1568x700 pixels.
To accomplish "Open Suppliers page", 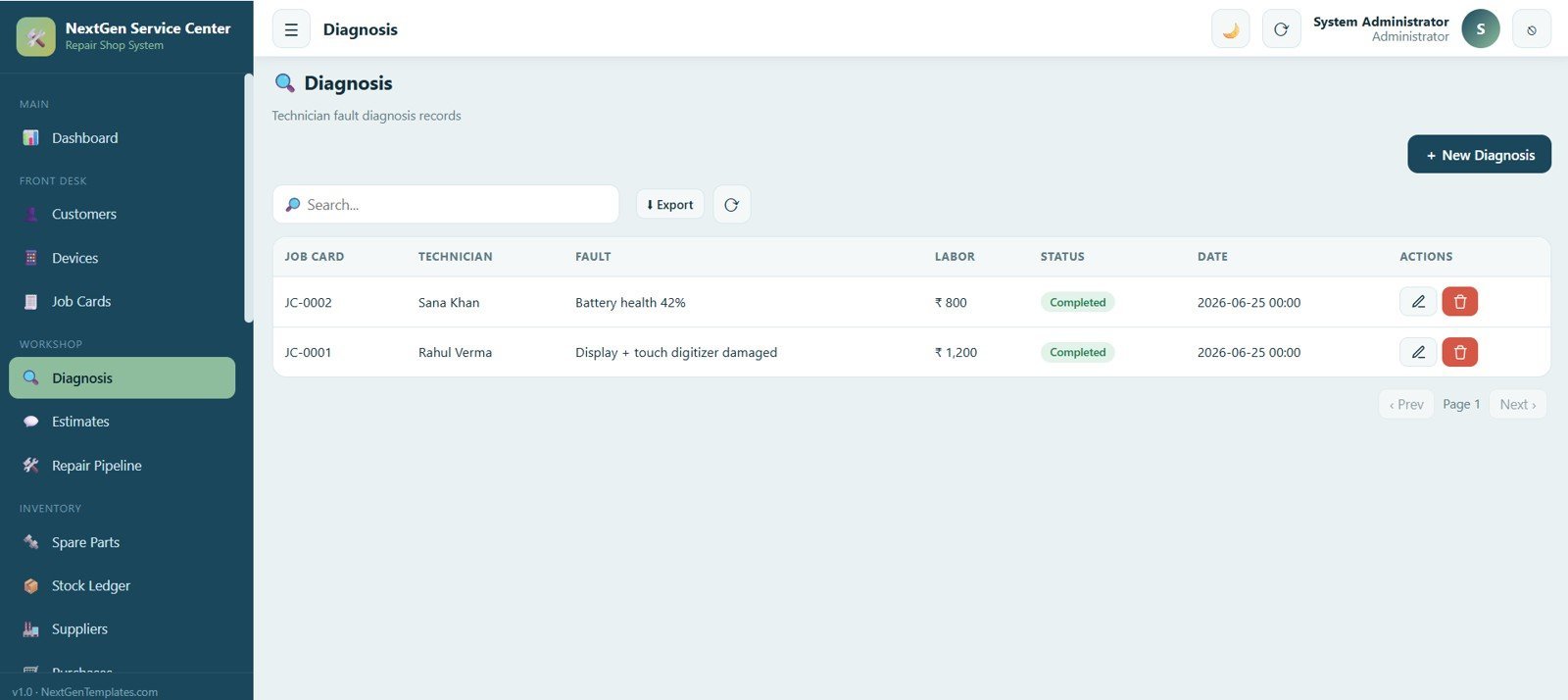I will click(122, 628).
